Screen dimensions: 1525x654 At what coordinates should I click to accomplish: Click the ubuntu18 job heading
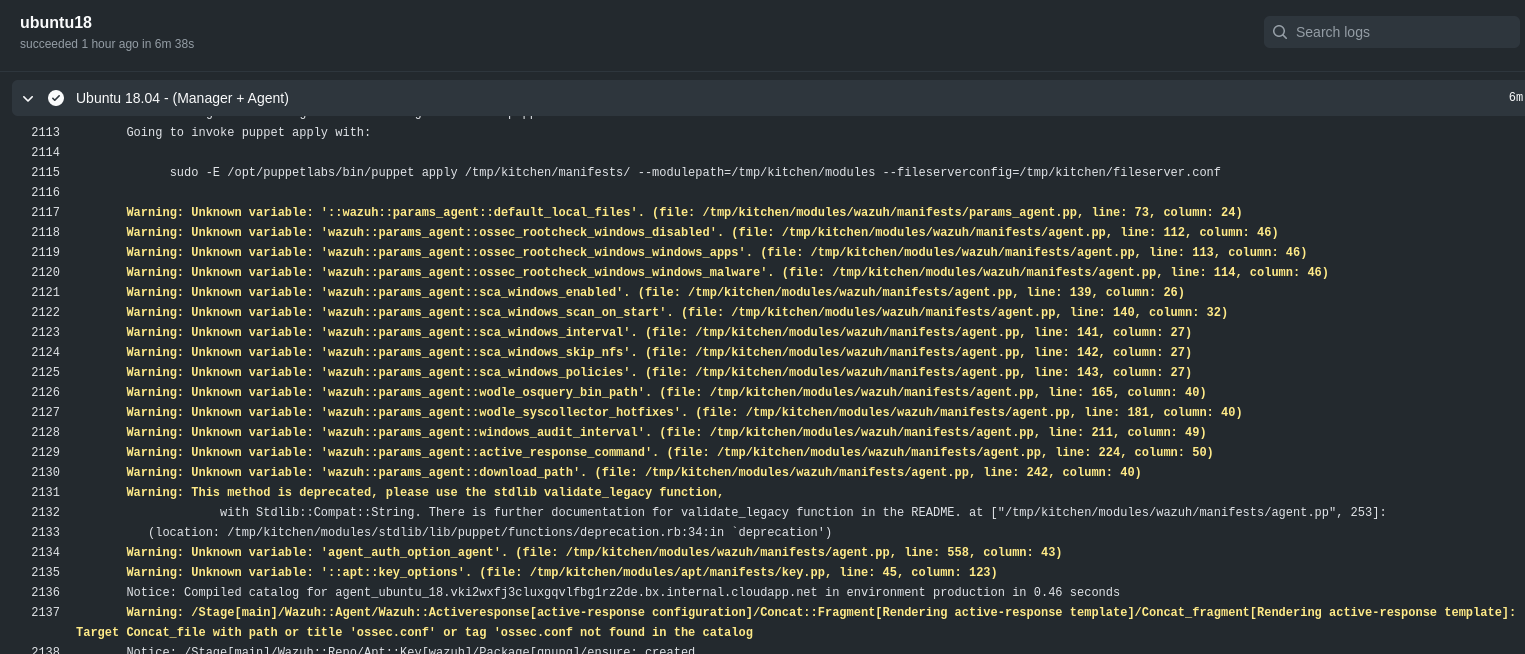point(56,23)
